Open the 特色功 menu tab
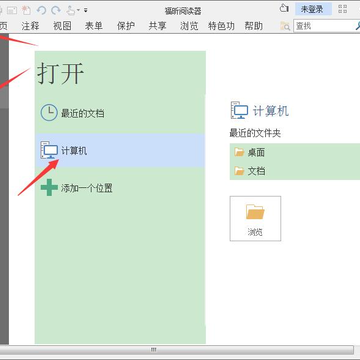Screen dimensions: 360x360 (221, 26)
